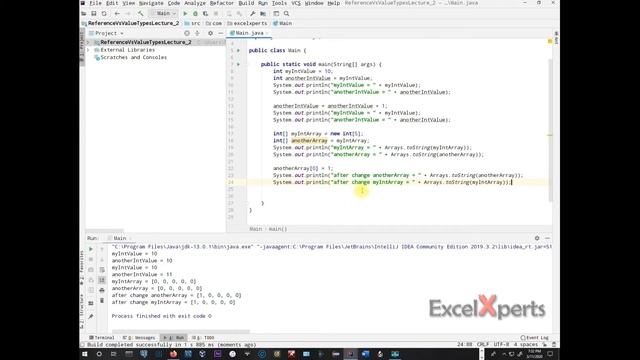
Task: Click the Save All icon in toolbar
Action: pos(94,13)
